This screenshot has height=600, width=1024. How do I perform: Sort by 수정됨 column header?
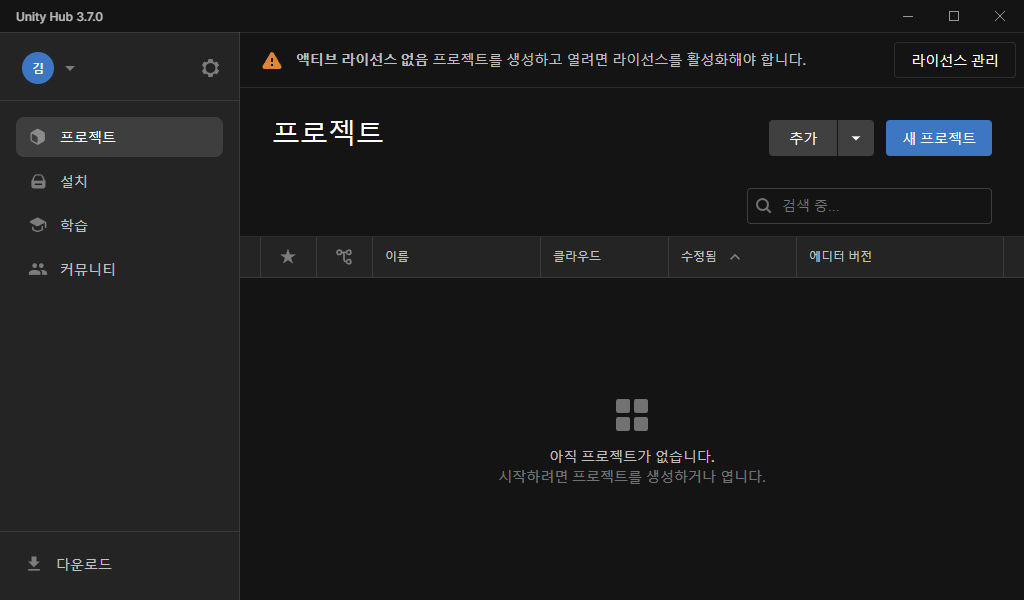(732, 257)
